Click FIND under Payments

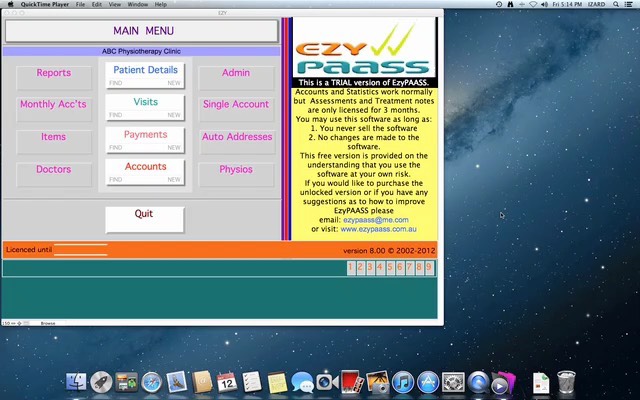coord(116,147)
